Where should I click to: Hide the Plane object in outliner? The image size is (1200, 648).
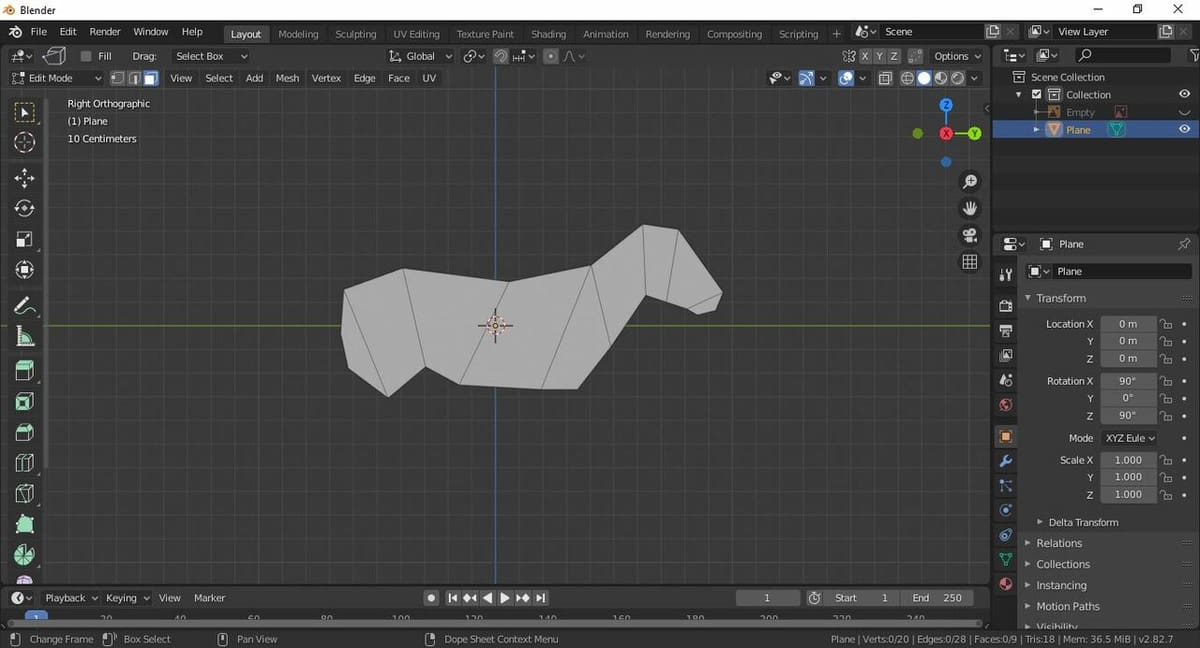pos(1184,129)
